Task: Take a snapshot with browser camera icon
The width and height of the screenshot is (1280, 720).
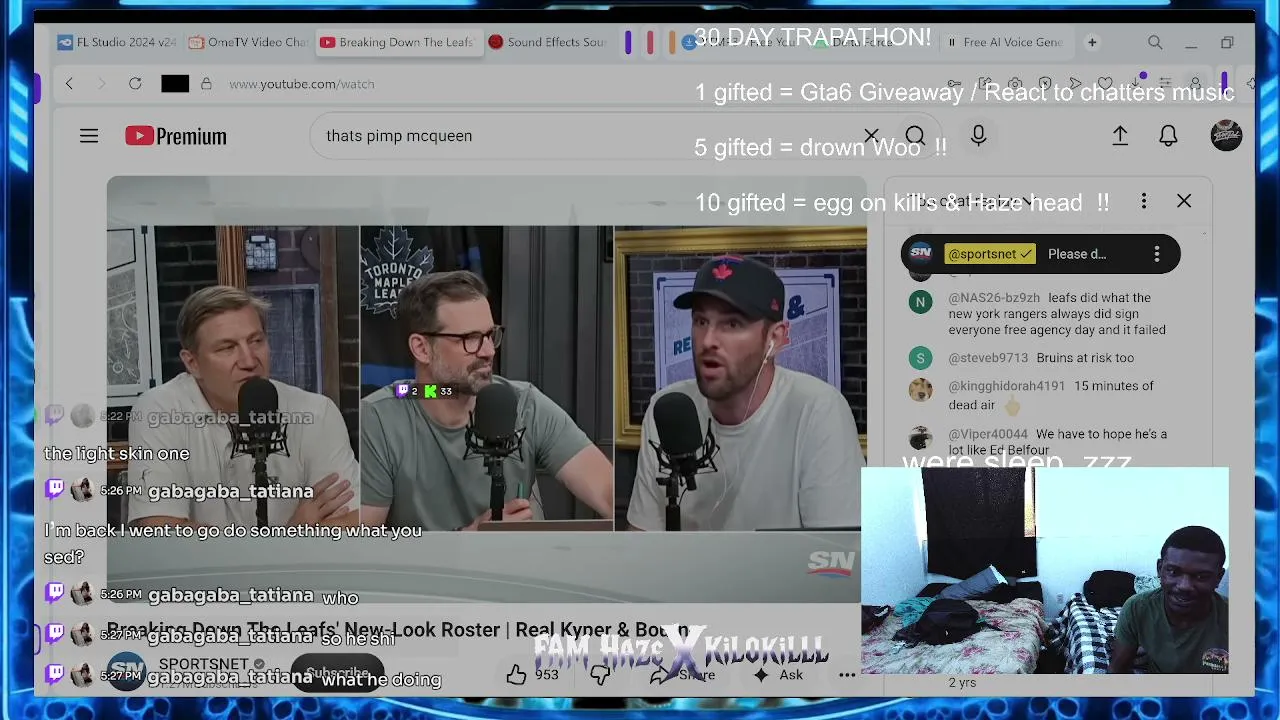Action: pos(1015,84)
